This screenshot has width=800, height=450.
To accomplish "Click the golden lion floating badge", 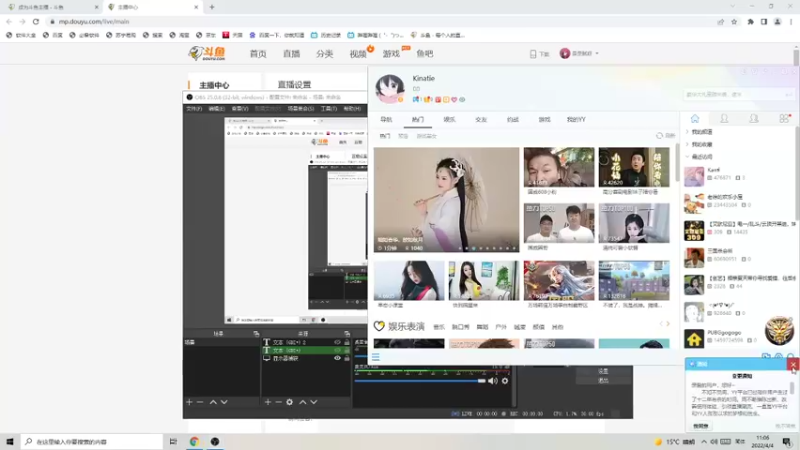I will (779, 330).
